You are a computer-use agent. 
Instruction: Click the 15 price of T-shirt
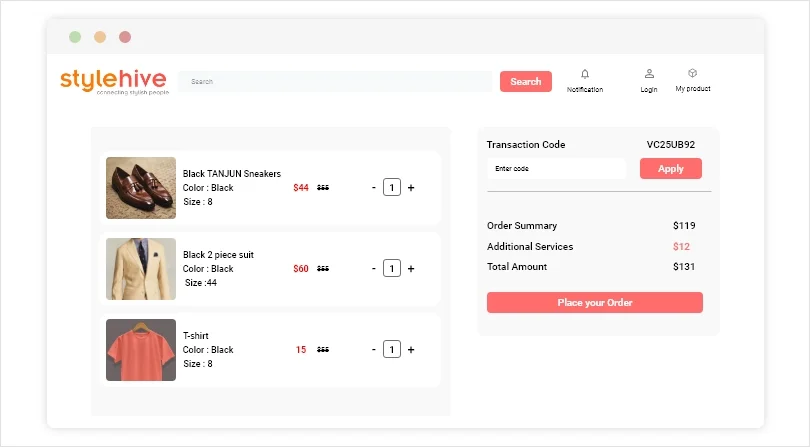[x=301, y=350]
